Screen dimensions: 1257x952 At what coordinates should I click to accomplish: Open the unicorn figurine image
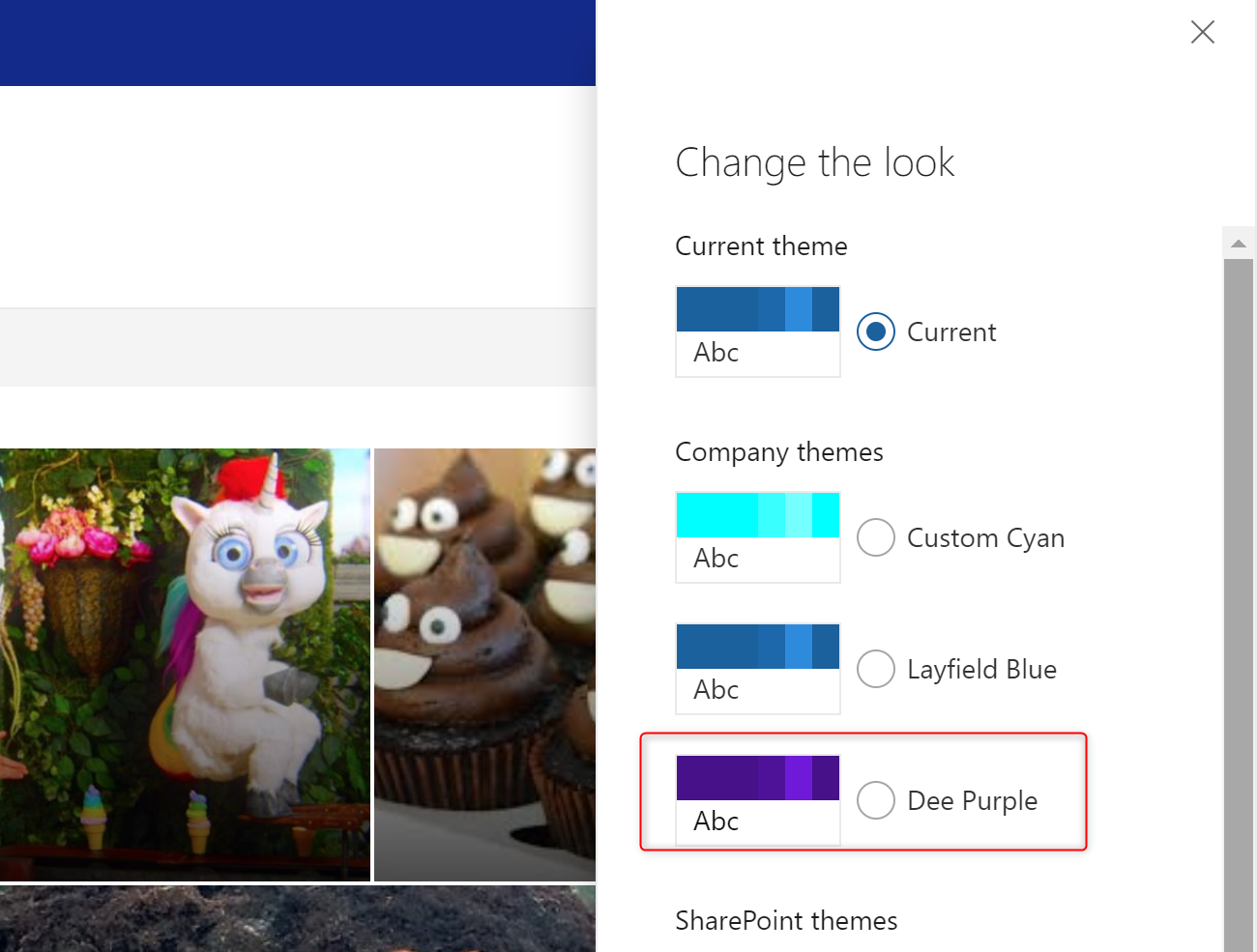tap(185, 665)
